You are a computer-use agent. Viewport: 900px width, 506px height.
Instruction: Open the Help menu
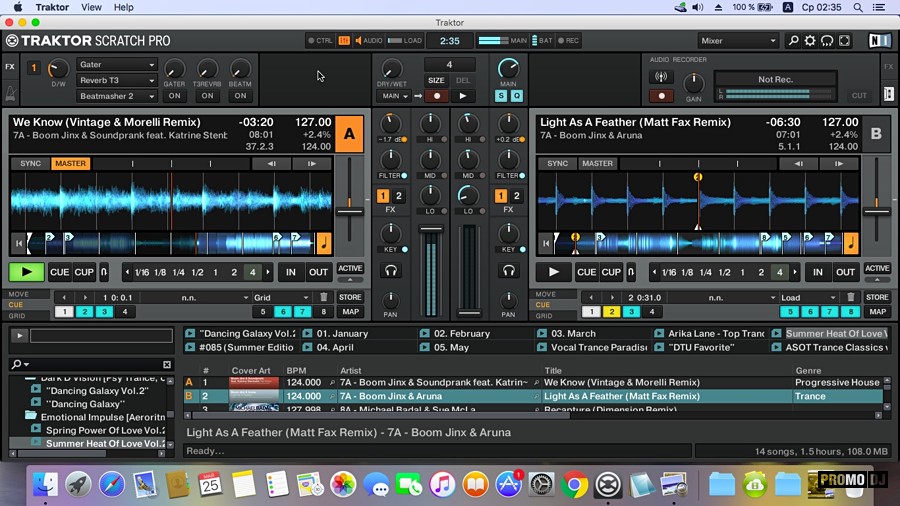click(123, 7)
